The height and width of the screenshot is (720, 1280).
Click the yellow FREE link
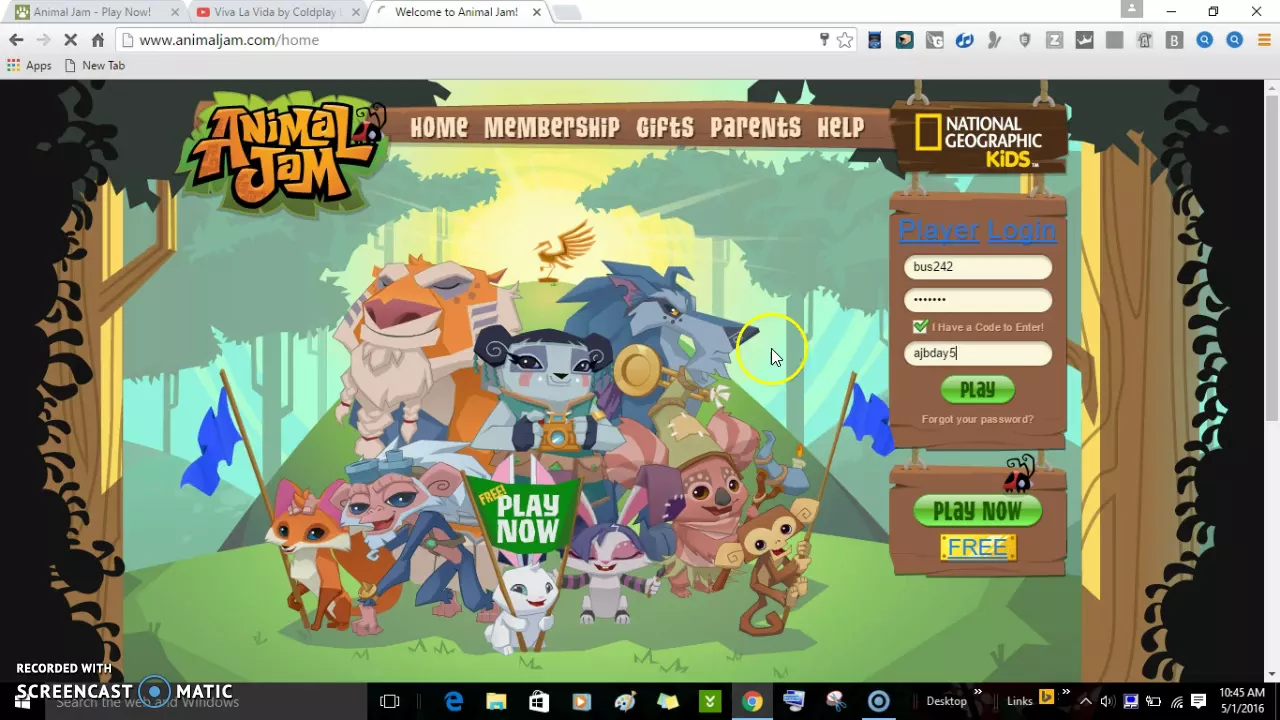977,547
